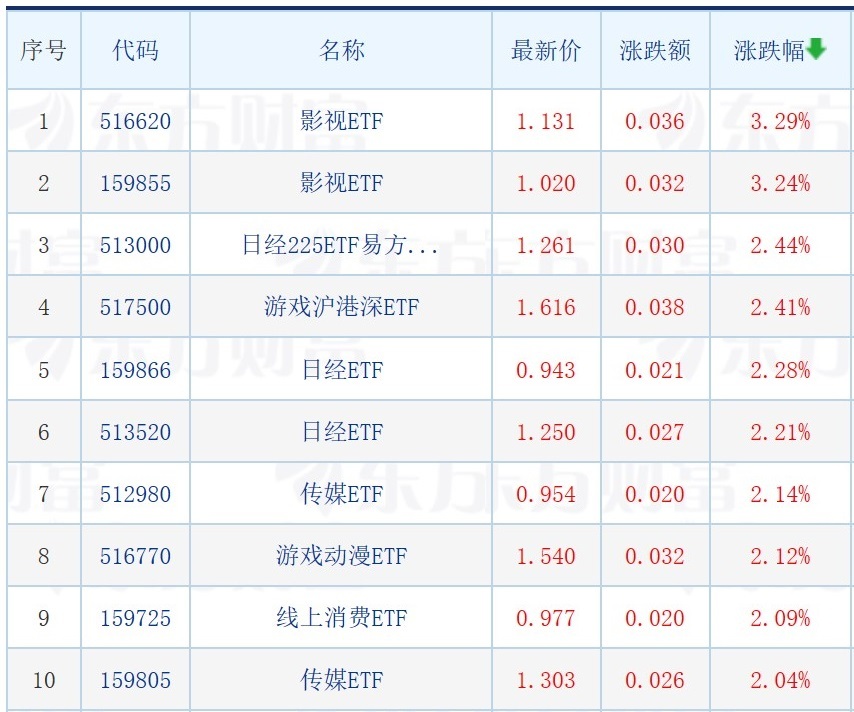This screenshot has height=712, width=854.
Task: Open the 游戏沪港深ETF name link
Action: pos(341,308)
